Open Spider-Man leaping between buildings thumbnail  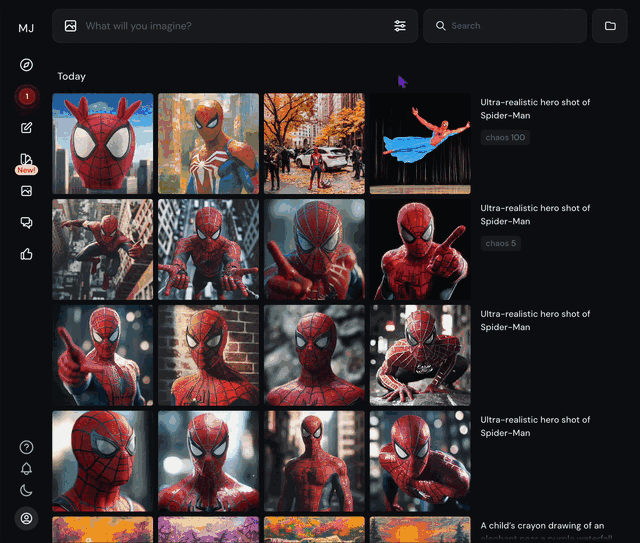click(102, 249)
